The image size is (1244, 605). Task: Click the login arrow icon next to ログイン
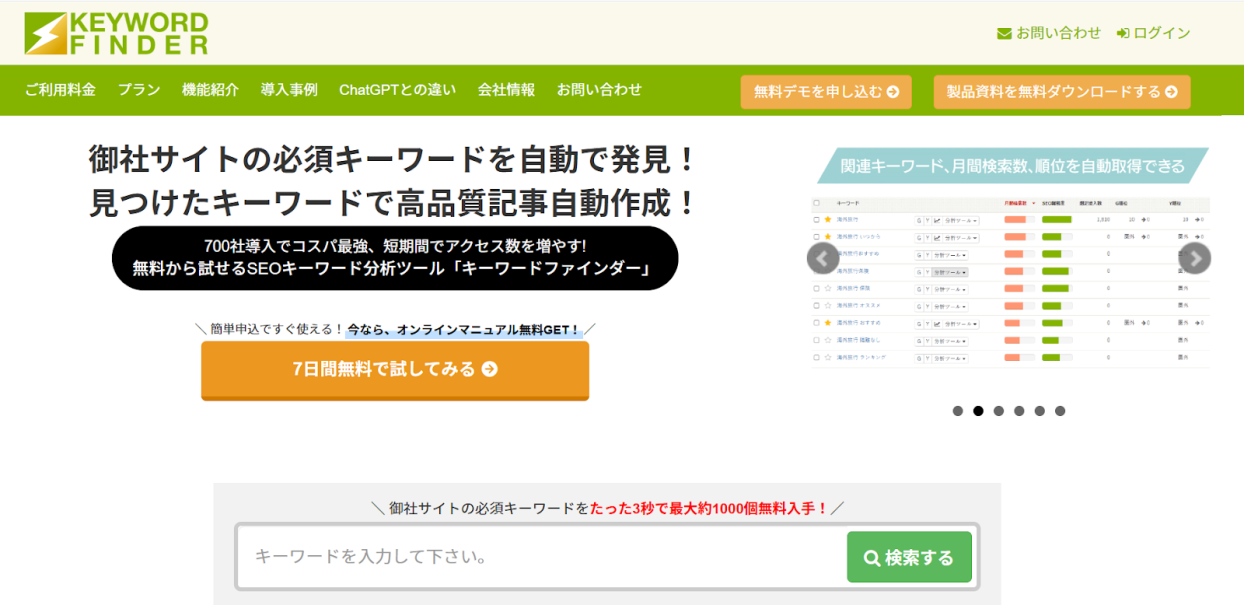point(1123,34)
